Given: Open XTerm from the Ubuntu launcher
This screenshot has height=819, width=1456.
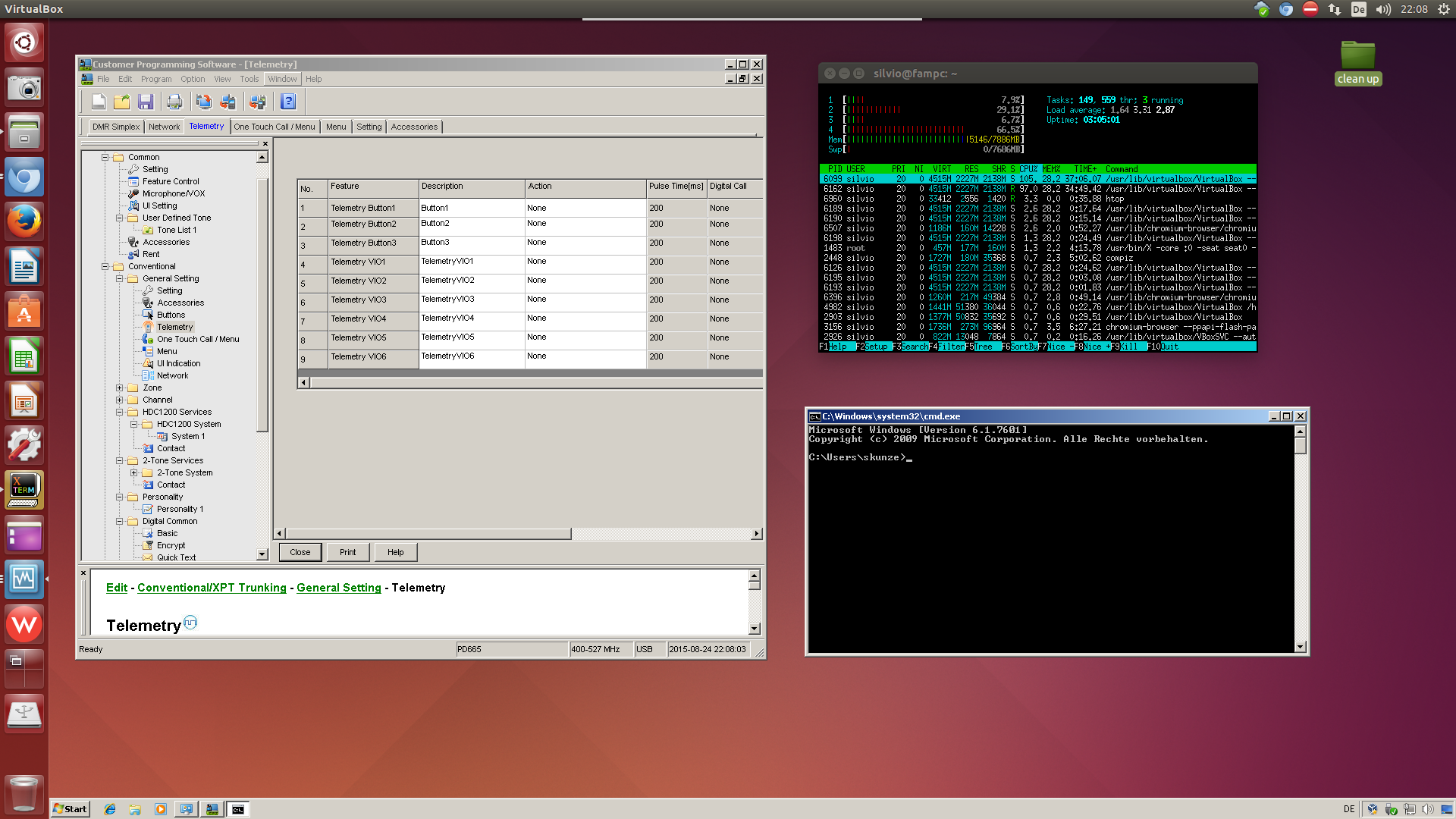Looking at the screenshot, I should tap(24, 490).
